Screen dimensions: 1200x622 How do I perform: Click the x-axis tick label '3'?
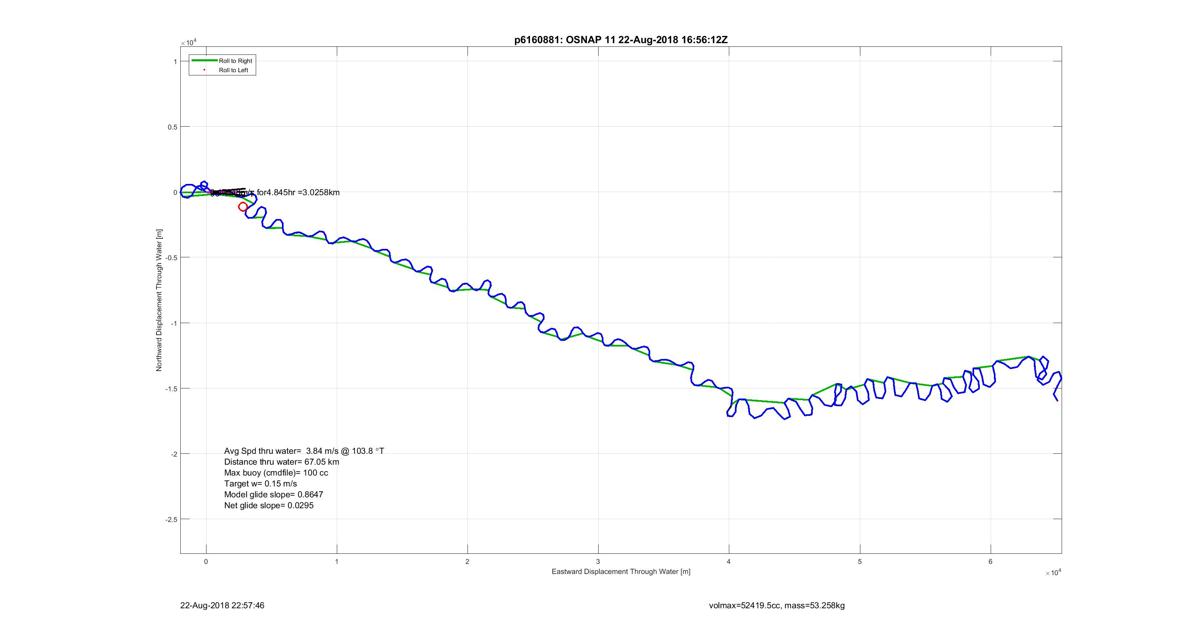598,561
